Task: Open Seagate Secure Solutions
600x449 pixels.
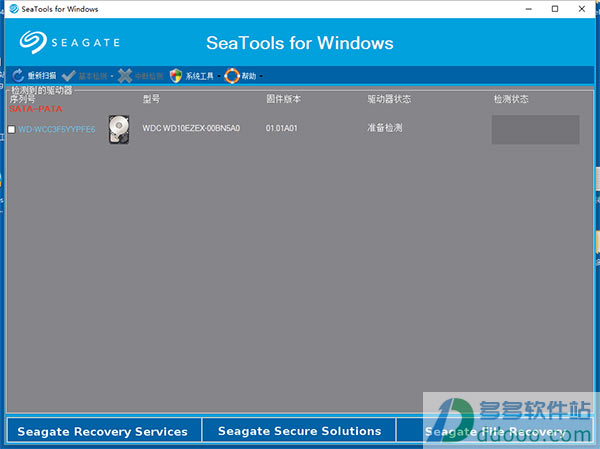Action: coord(300,431)
